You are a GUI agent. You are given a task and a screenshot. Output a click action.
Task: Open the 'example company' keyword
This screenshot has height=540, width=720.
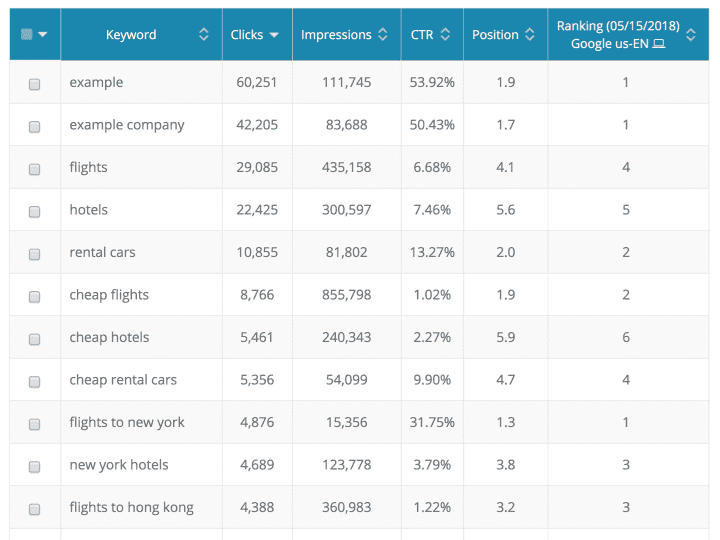[127, 125]
